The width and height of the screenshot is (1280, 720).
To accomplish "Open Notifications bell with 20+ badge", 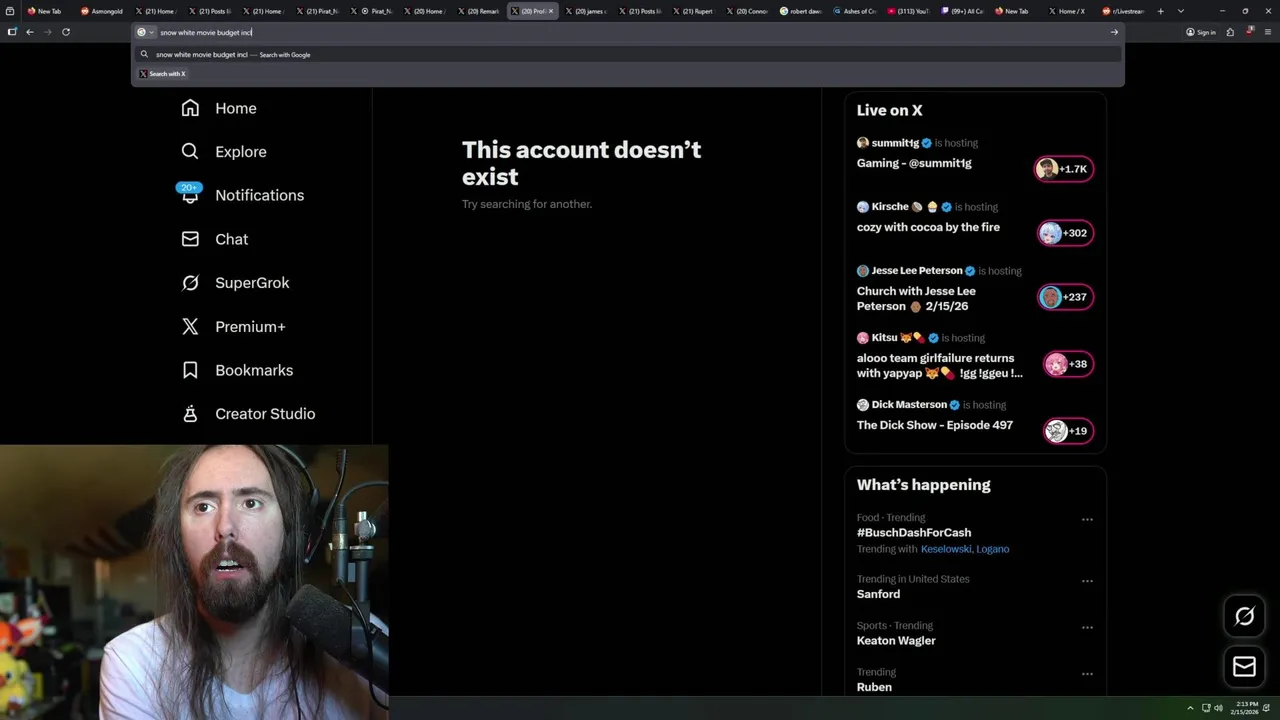I will point(190,194).
